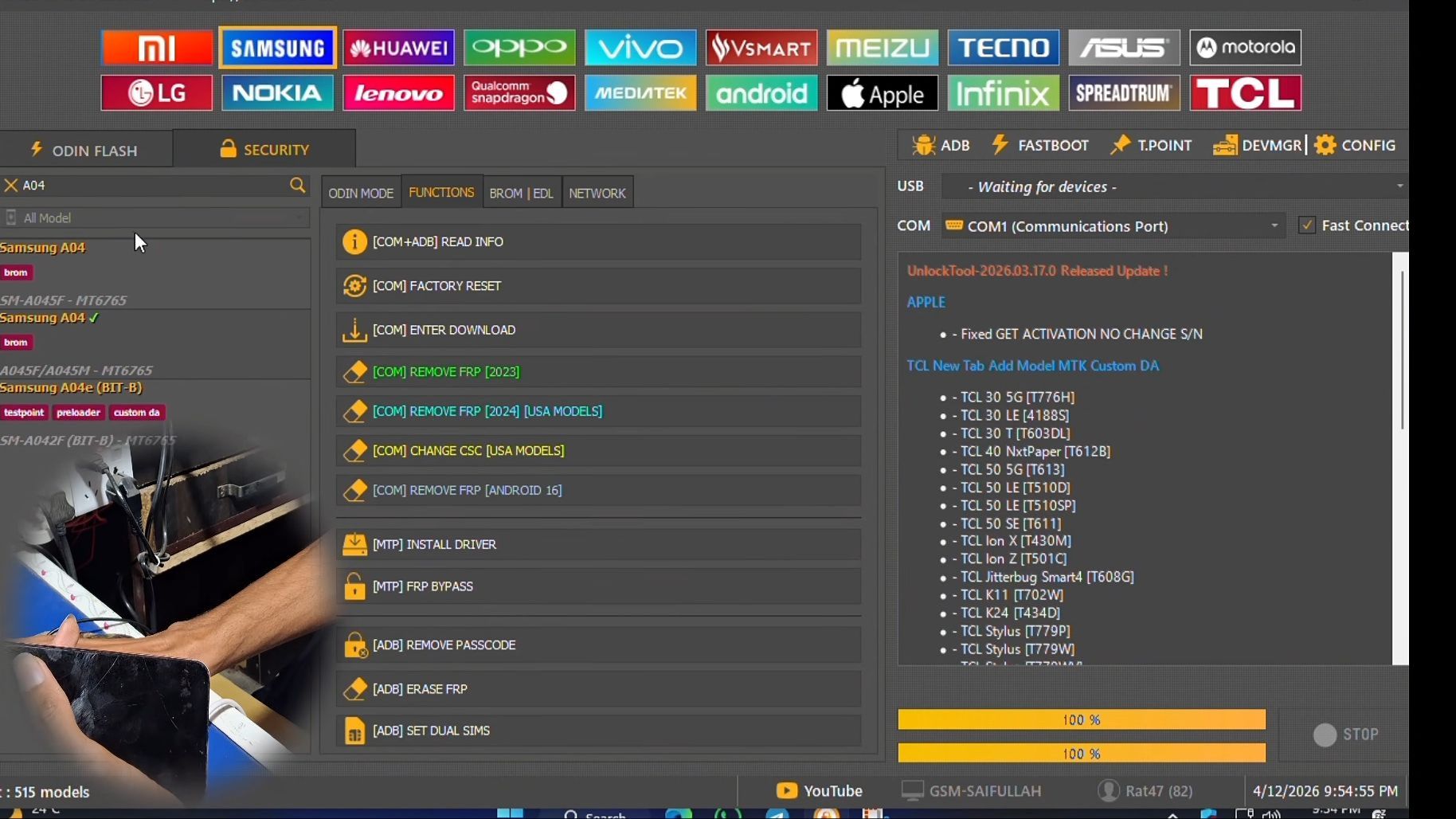Image resolution: width=1456 pixels, height=819 pixels.
Task: Launch the DEVMGR device manager
Action: (1257, 146)
